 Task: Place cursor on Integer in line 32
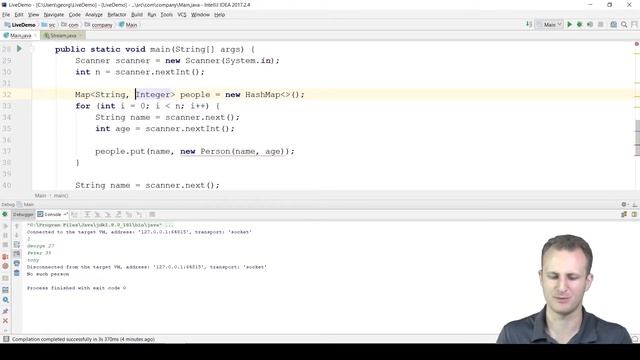pyautogui.click(x=153, y=95)
